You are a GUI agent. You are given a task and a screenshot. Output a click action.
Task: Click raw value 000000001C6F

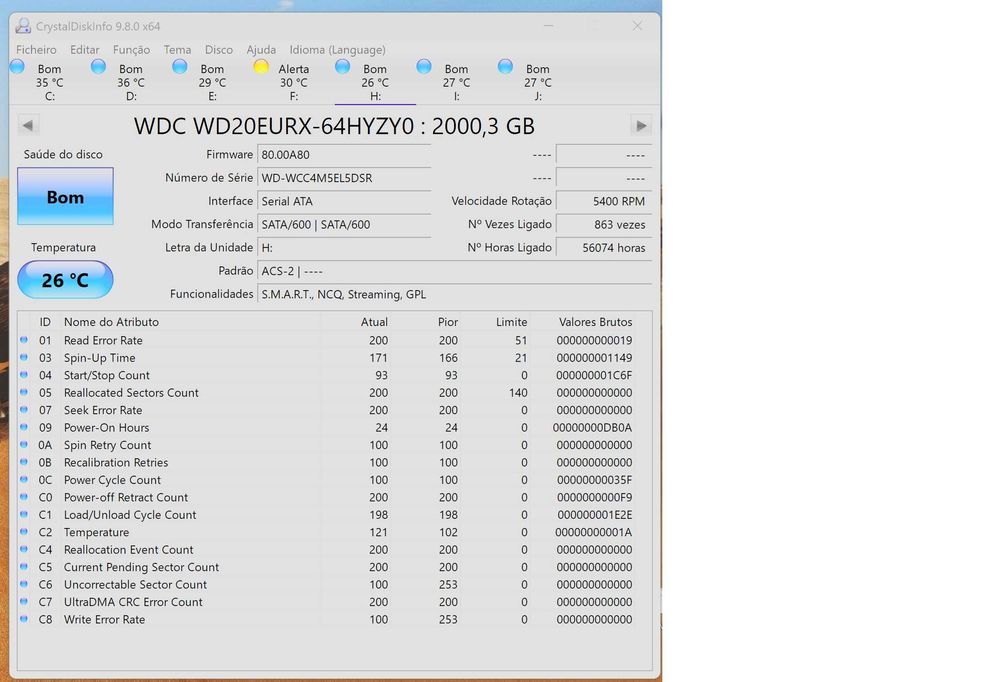tap(594, 375)
